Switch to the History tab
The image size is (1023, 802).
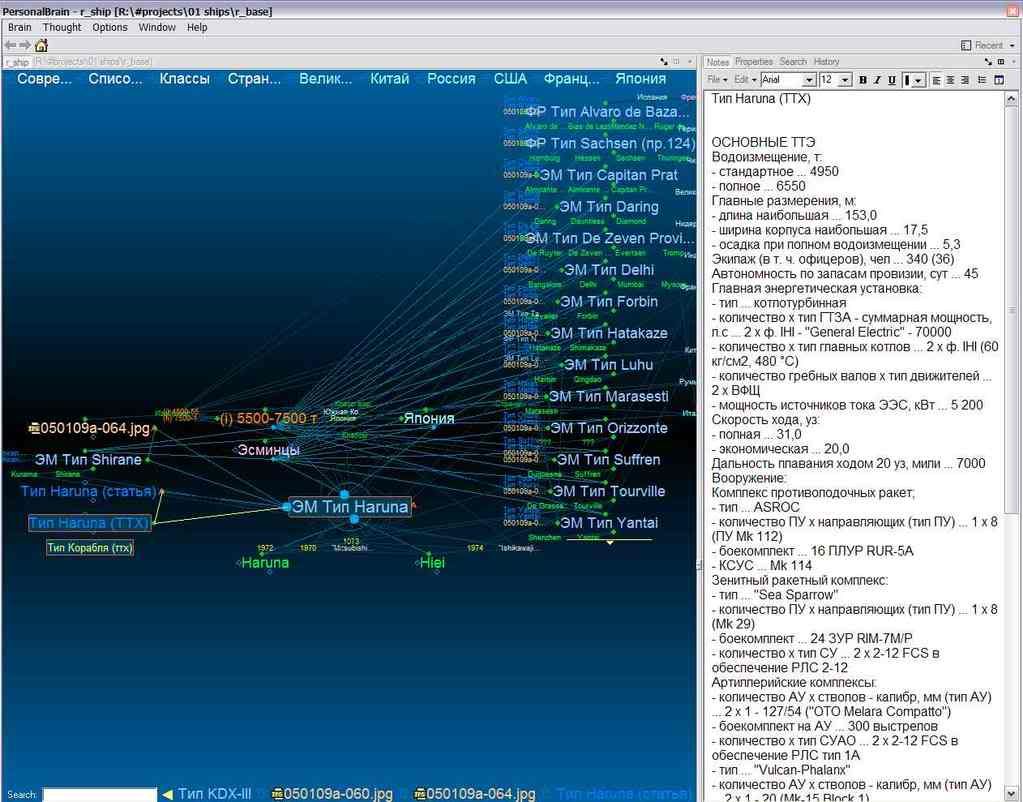coord(826,61)
